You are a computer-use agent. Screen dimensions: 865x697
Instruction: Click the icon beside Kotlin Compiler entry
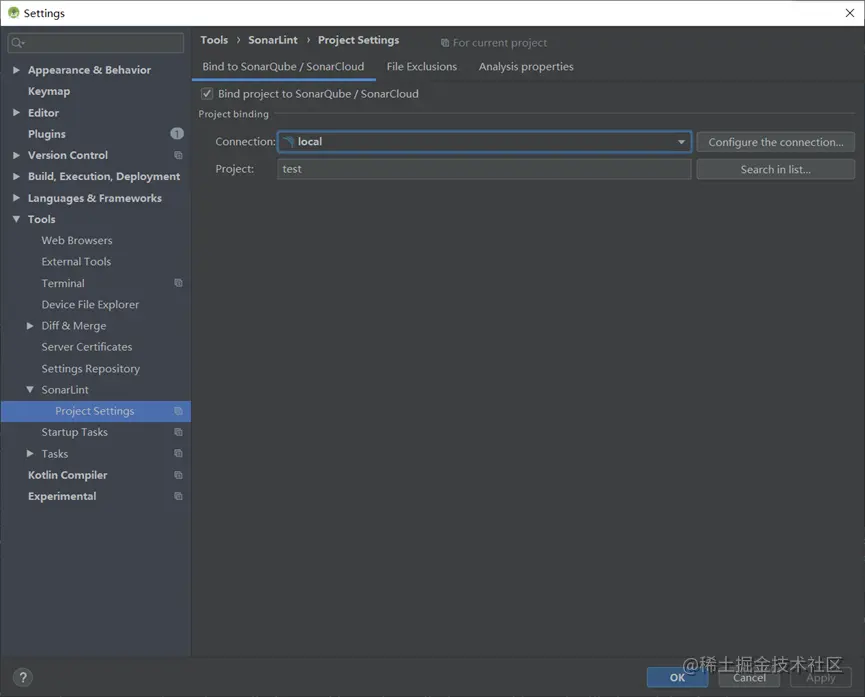[177, 475]
